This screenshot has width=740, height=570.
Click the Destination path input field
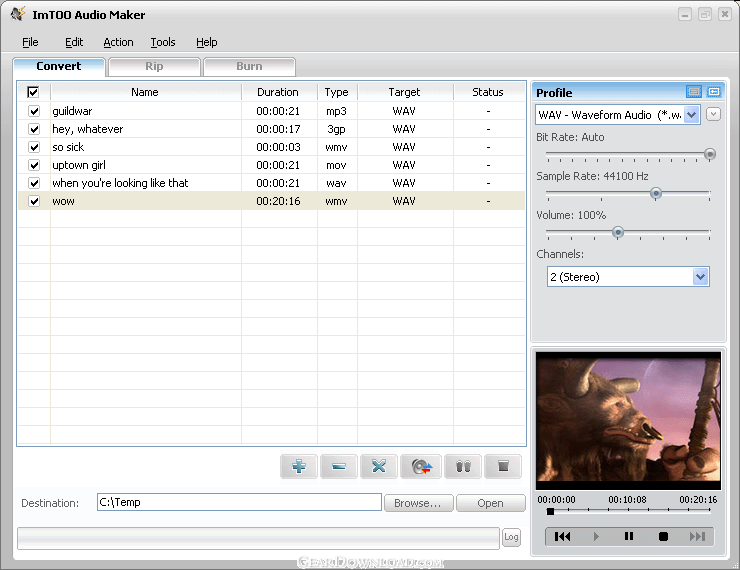(239, 502)
